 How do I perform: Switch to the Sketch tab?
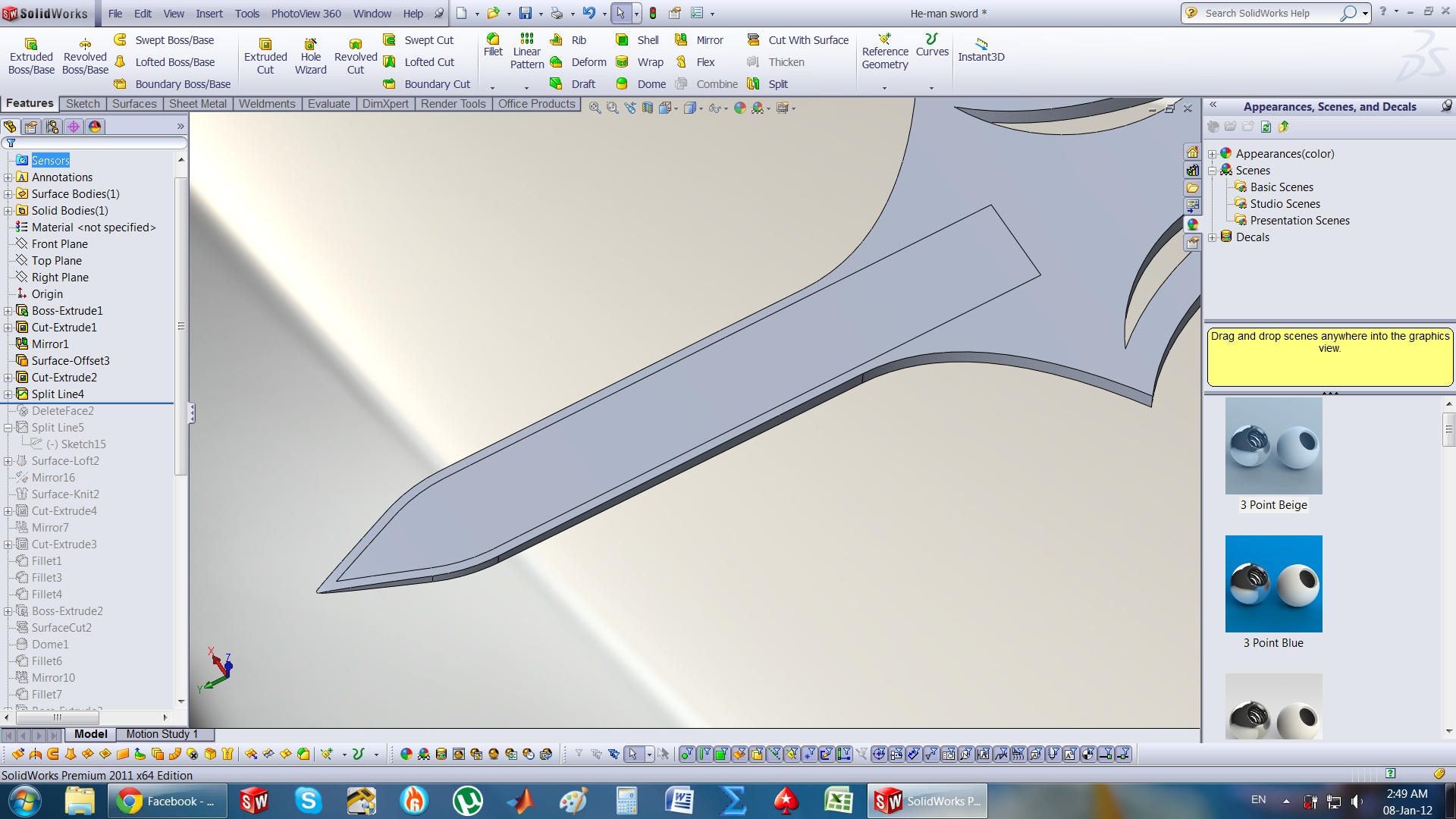(x=83, y=104)
